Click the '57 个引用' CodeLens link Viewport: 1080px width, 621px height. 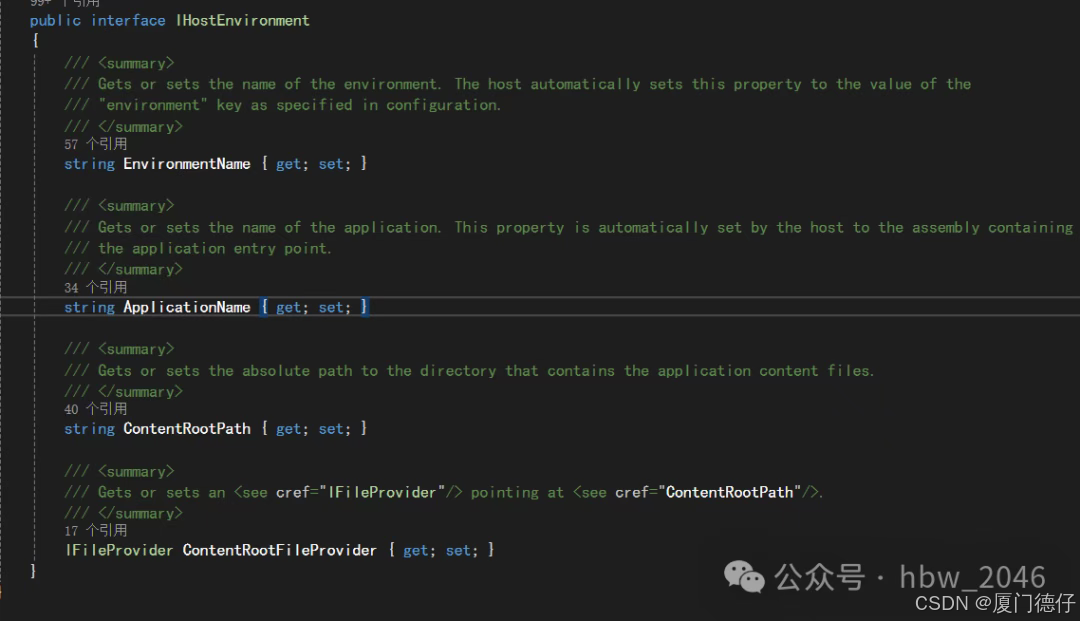[96, 144]
